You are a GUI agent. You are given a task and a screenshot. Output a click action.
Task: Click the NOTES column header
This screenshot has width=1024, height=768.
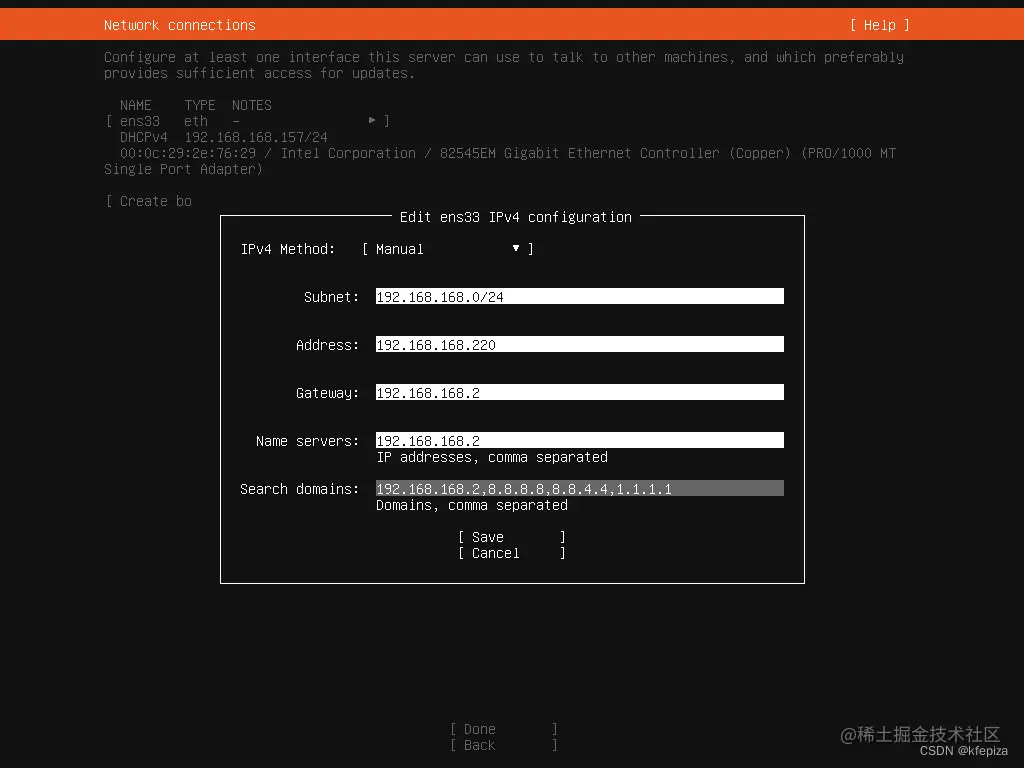251,105
